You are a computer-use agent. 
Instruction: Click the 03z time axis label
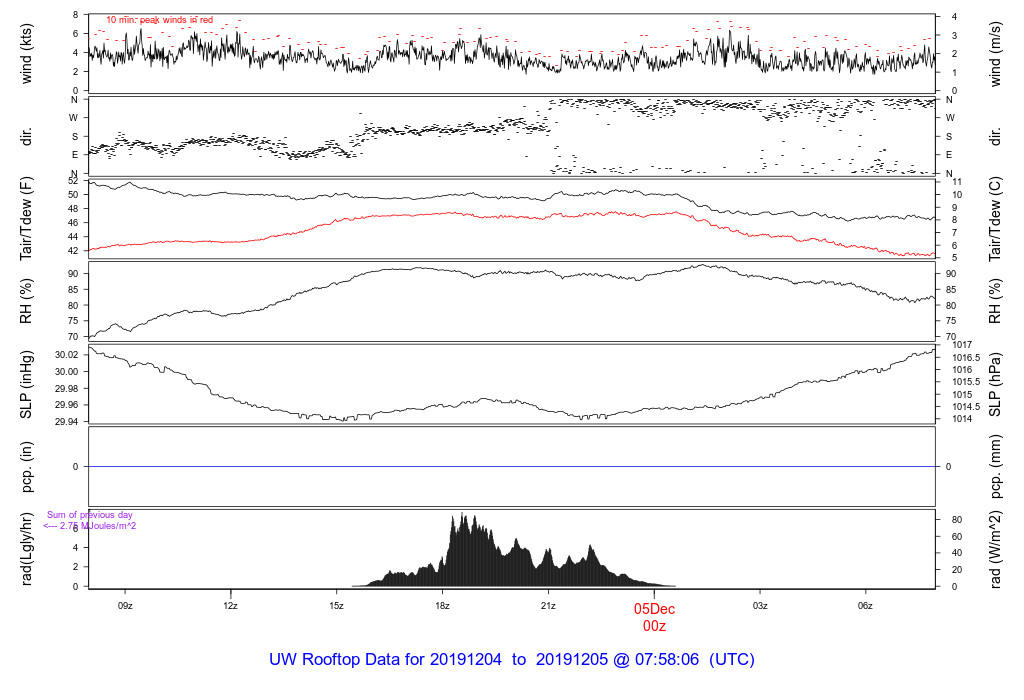click(x=760, y=606)
